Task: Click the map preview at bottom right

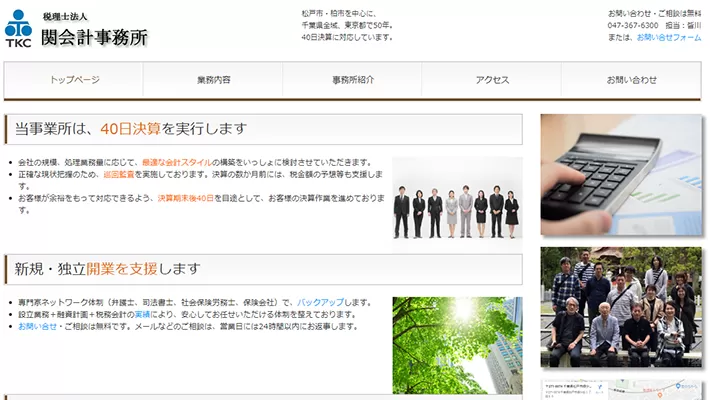Action: [620, 388]
